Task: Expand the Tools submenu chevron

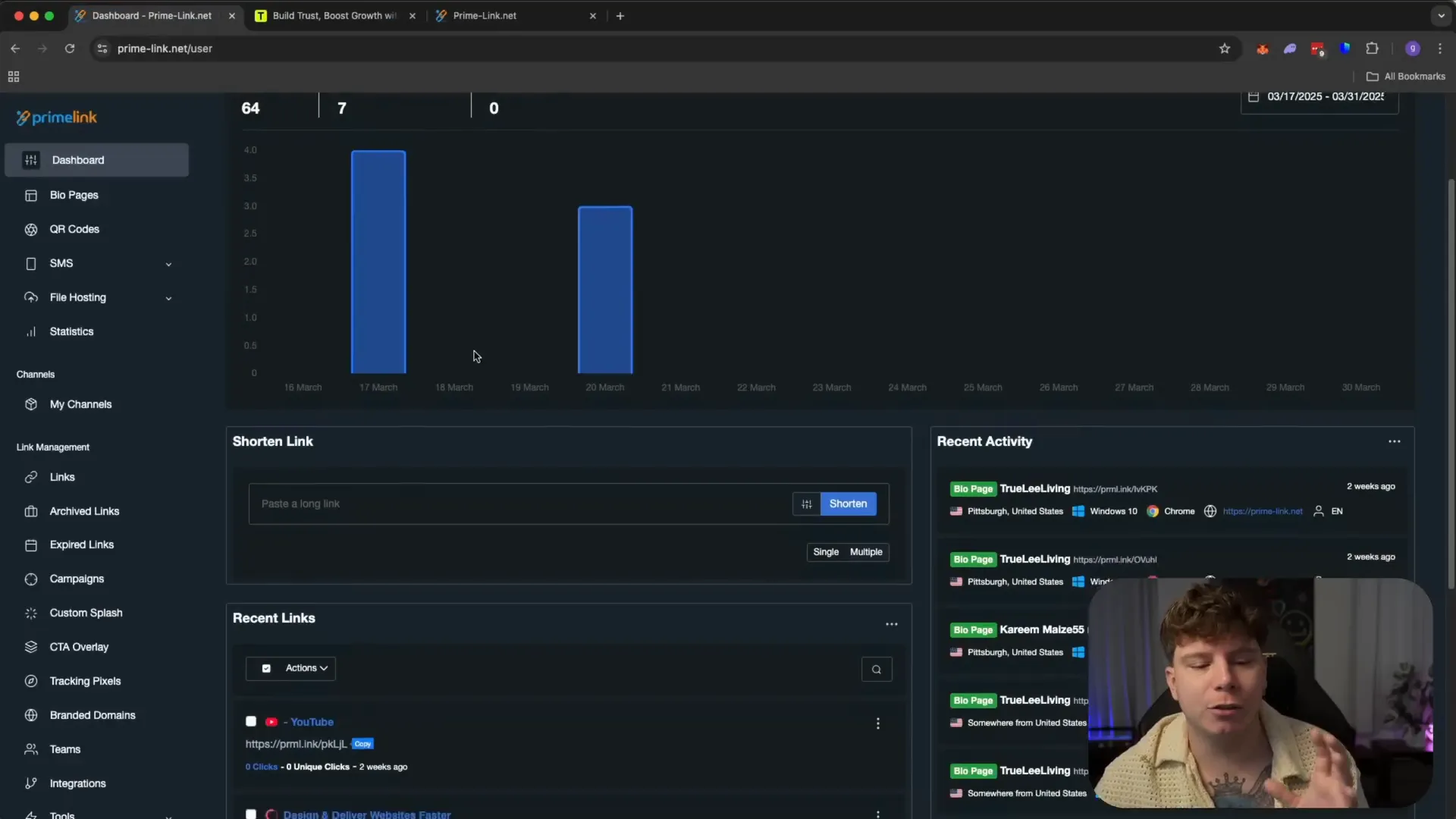Action: [x=168, y=816]
